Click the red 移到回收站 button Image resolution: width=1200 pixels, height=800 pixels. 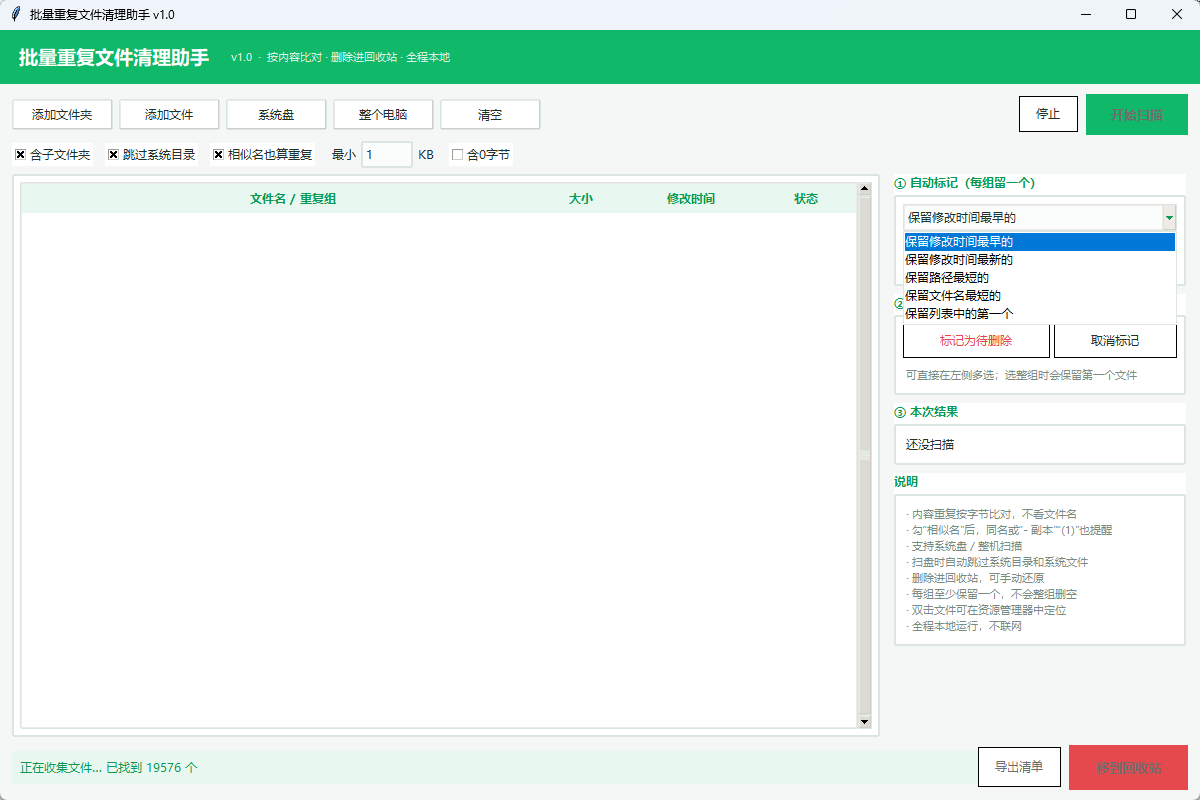[x=1129, y=768]
